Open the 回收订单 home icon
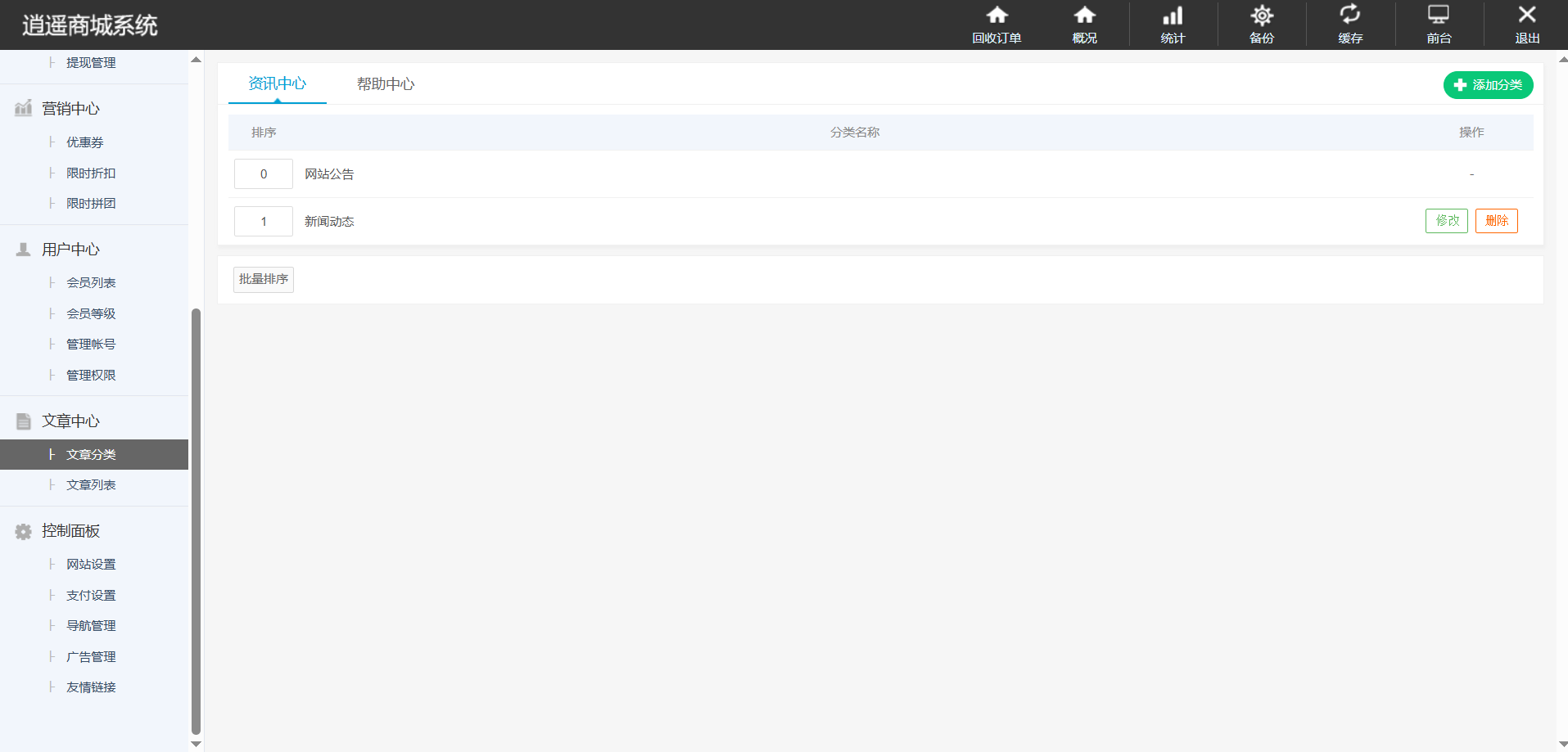The image size is (1568, 752). coord(996,16)
